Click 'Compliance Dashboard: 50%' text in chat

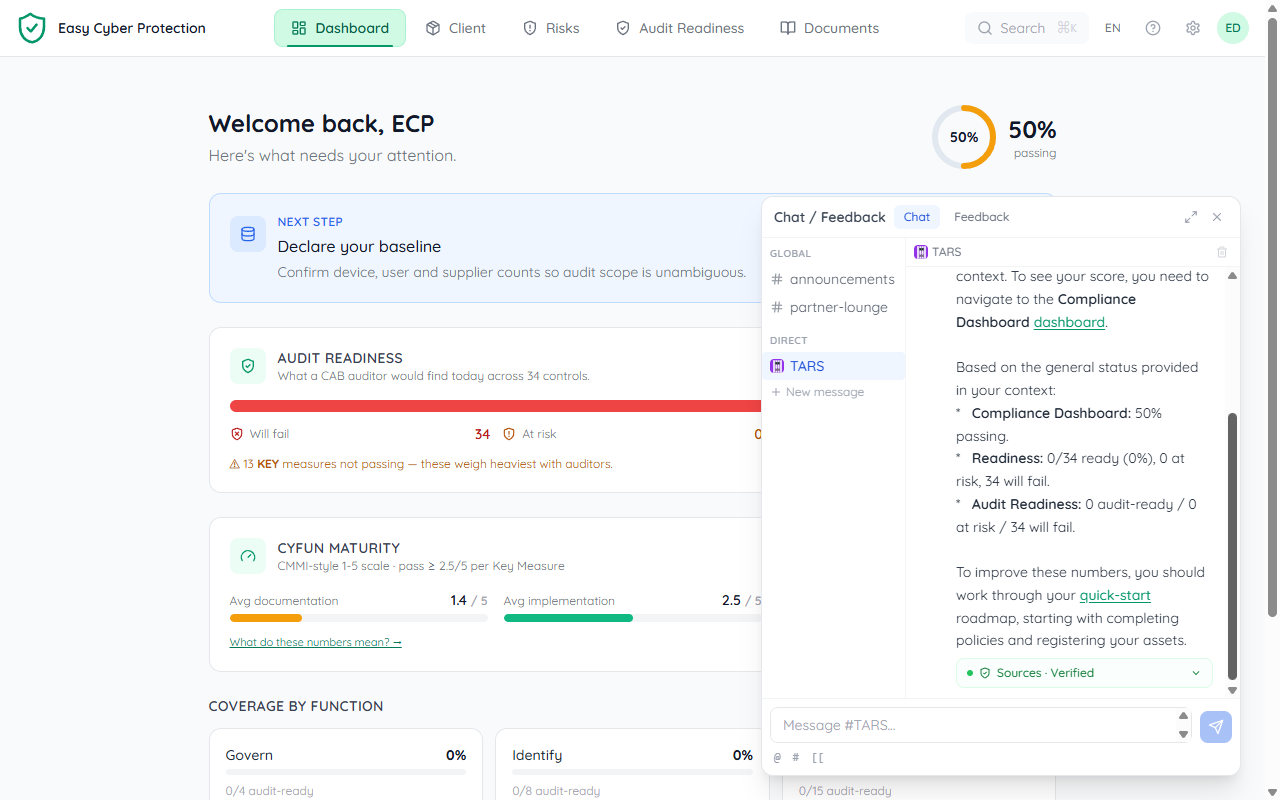click(1066, 413)
